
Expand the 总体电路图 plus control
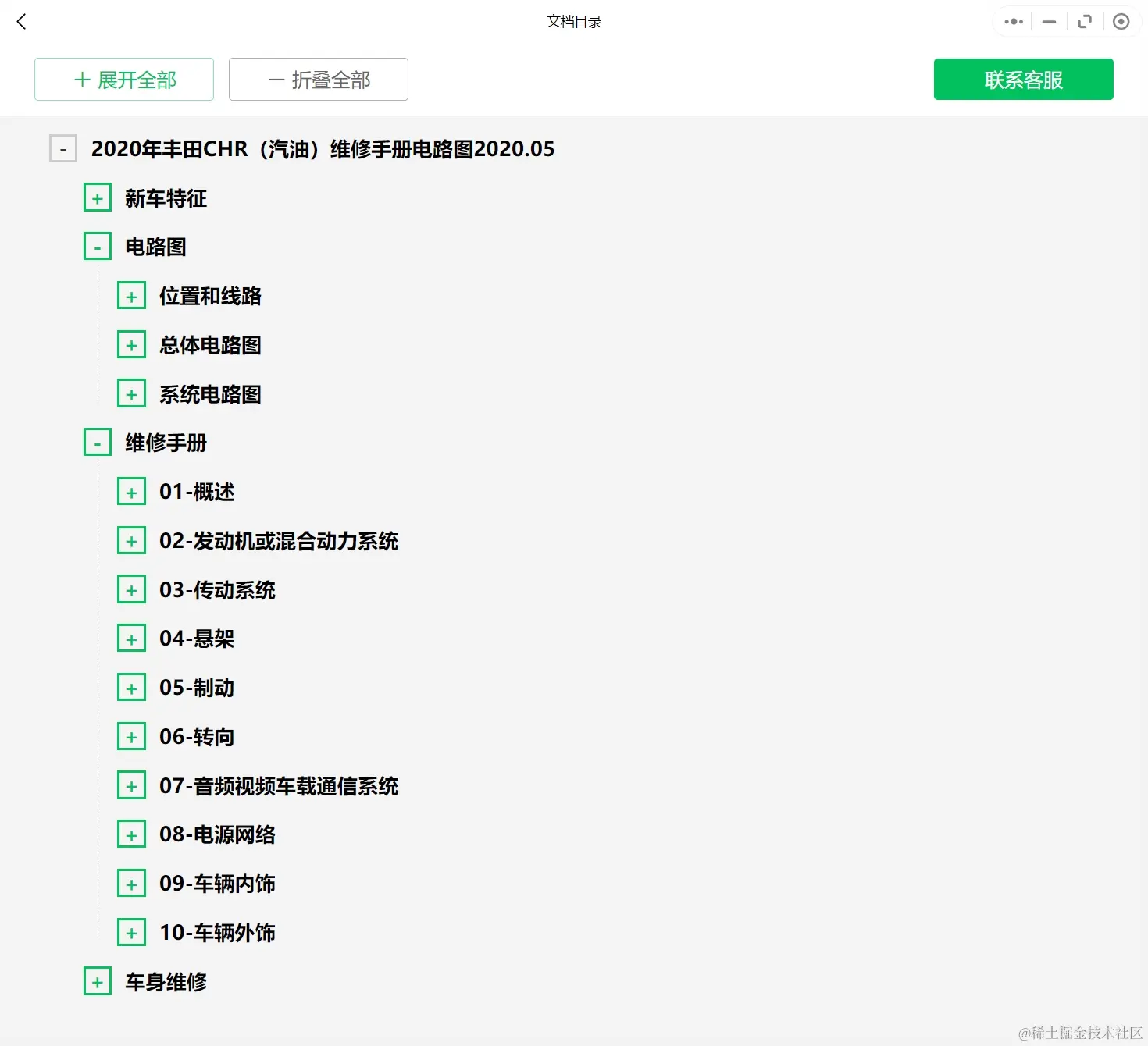tap(131, 344)
